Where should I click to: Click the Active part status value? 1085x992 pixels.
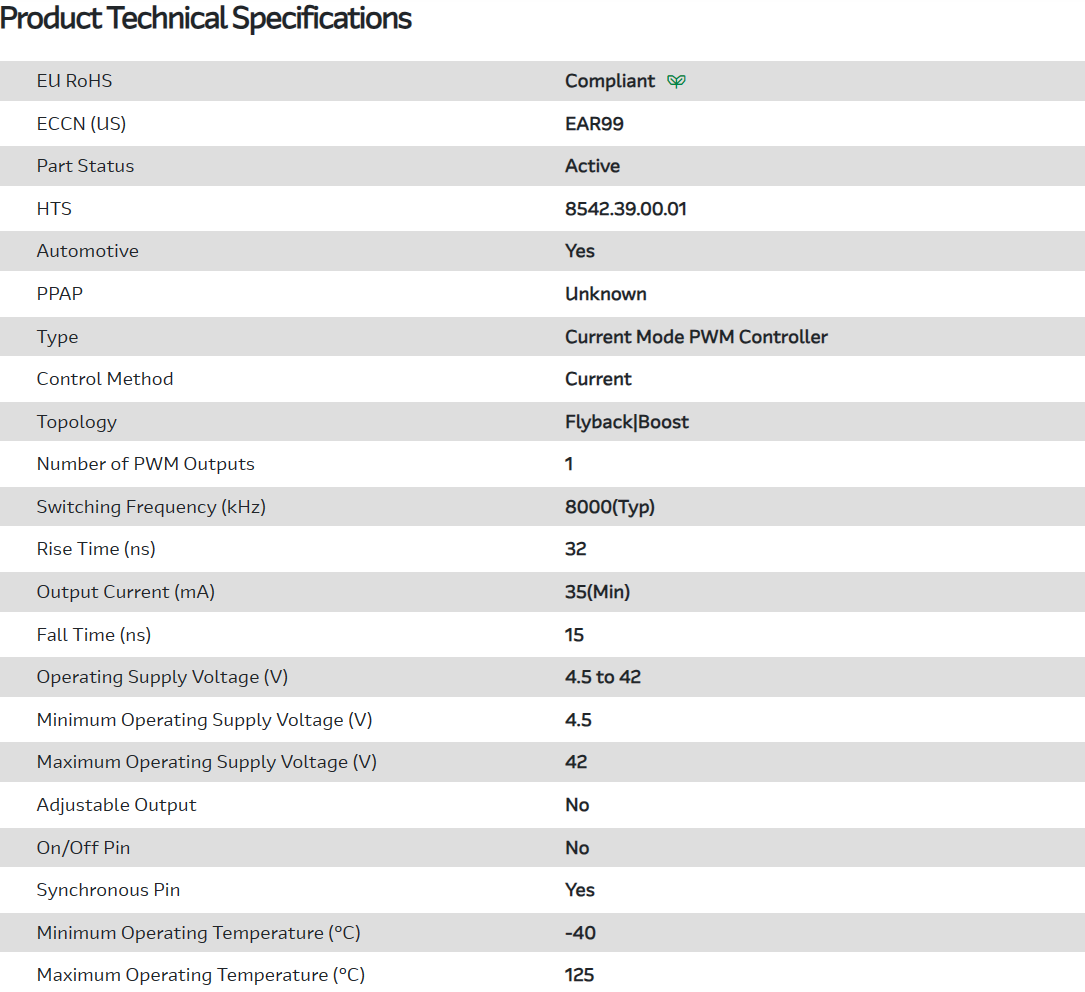[592, 166]
